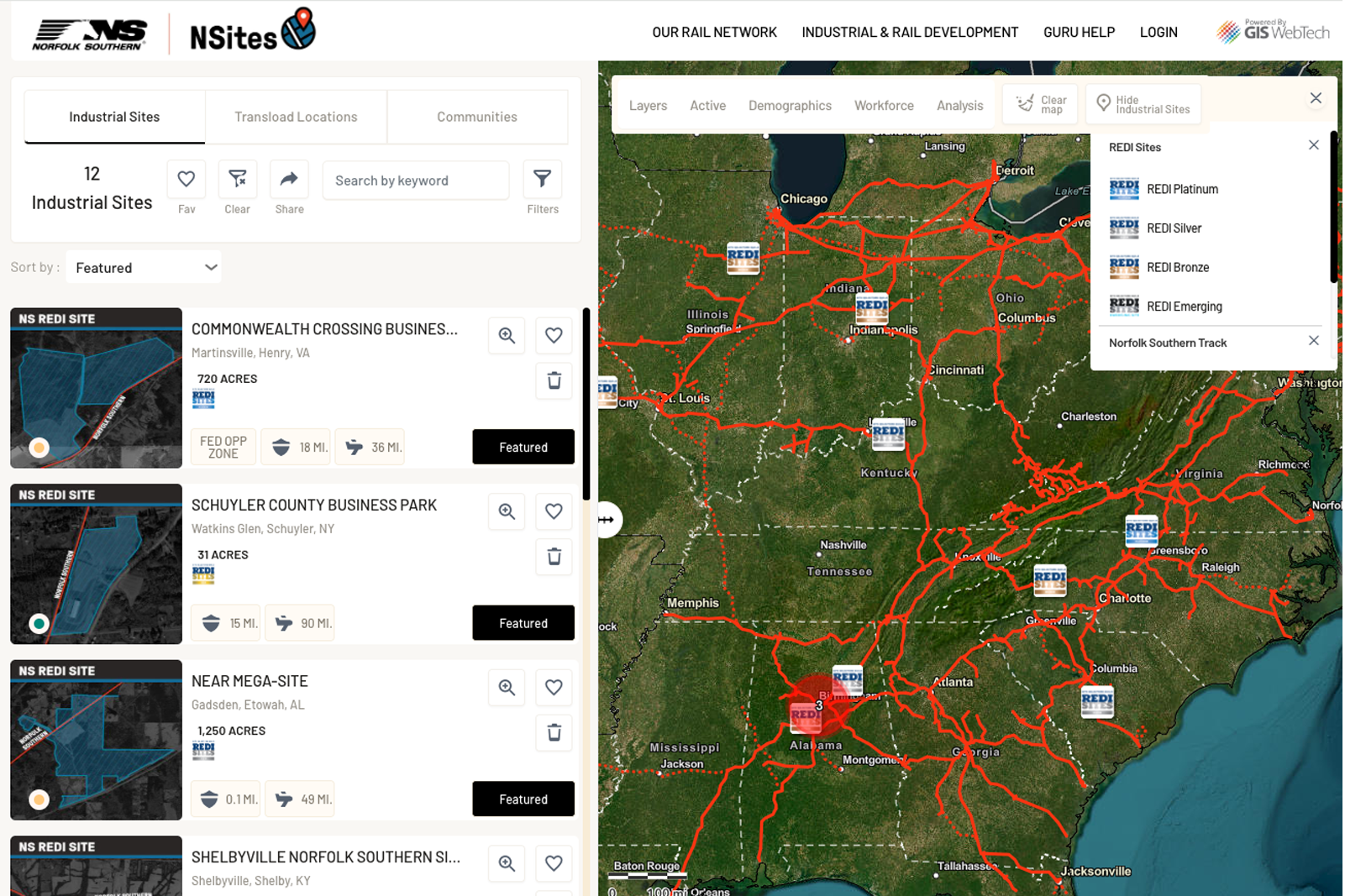Open the Filters panel icon
This screenshot has height=896, width=1345.
tap(542, 179)
